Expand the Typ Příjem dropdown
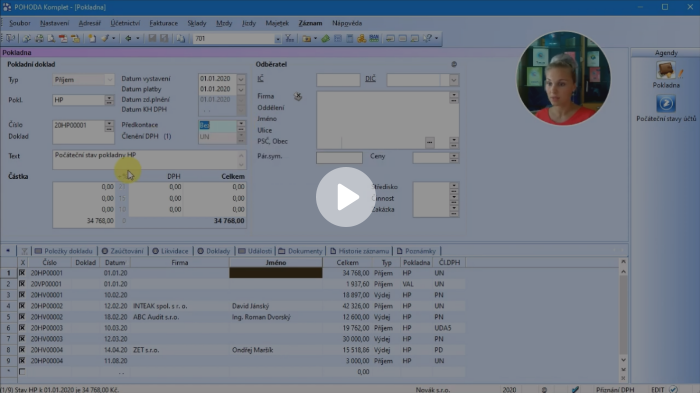 point(109,80)
